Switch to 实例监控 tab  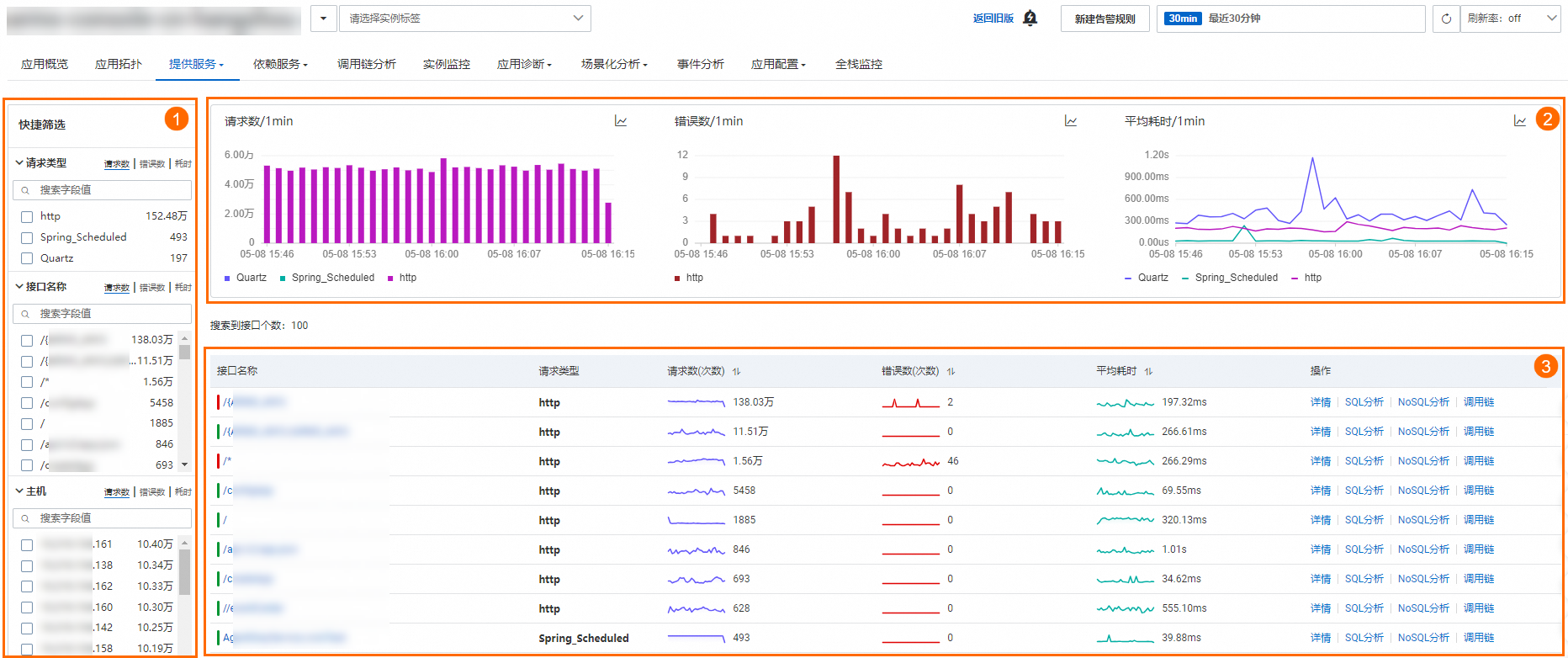(447, 64)
